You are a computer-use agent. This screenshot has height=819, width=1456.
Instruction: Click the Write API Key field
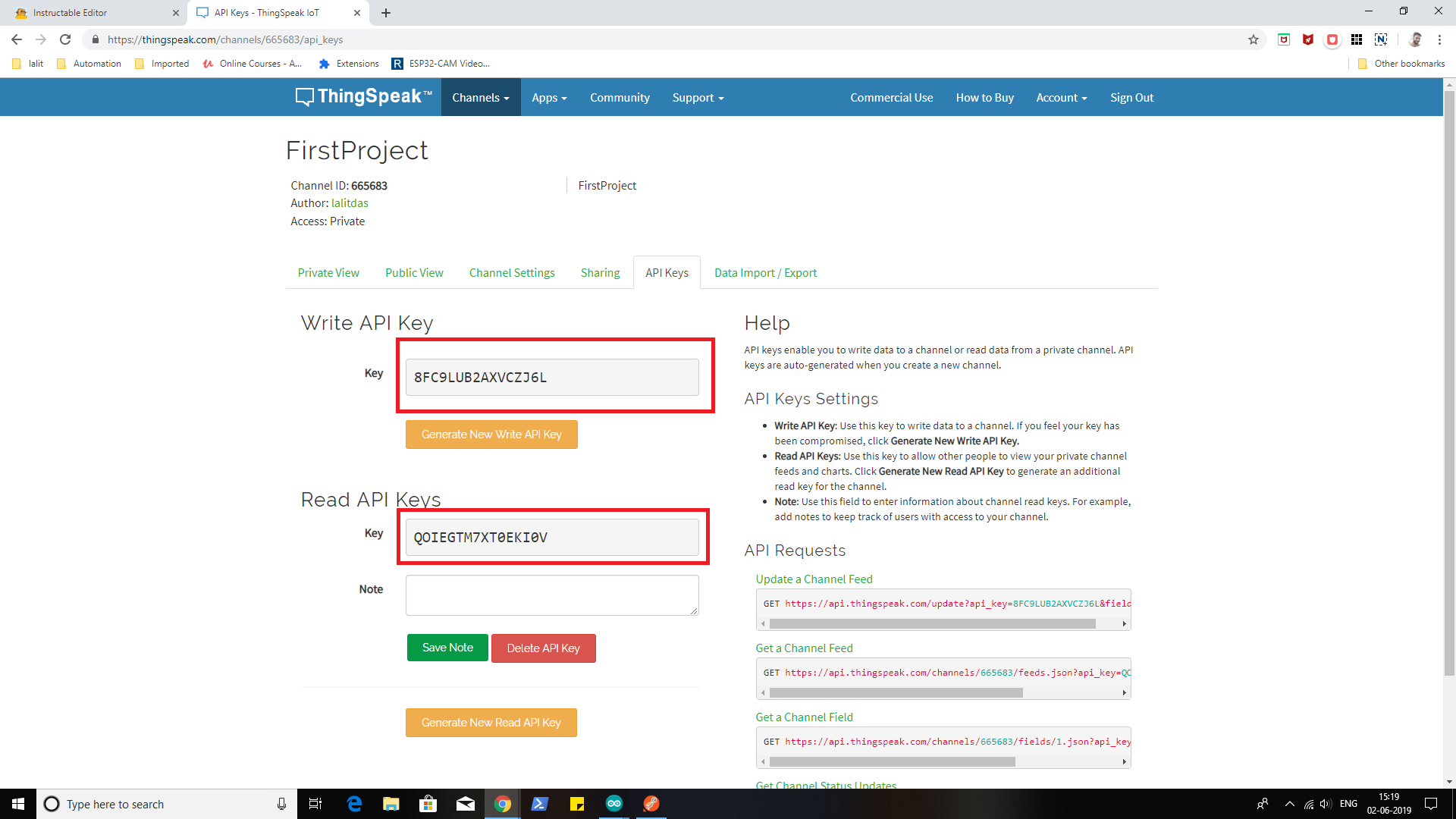pos(552,377)
